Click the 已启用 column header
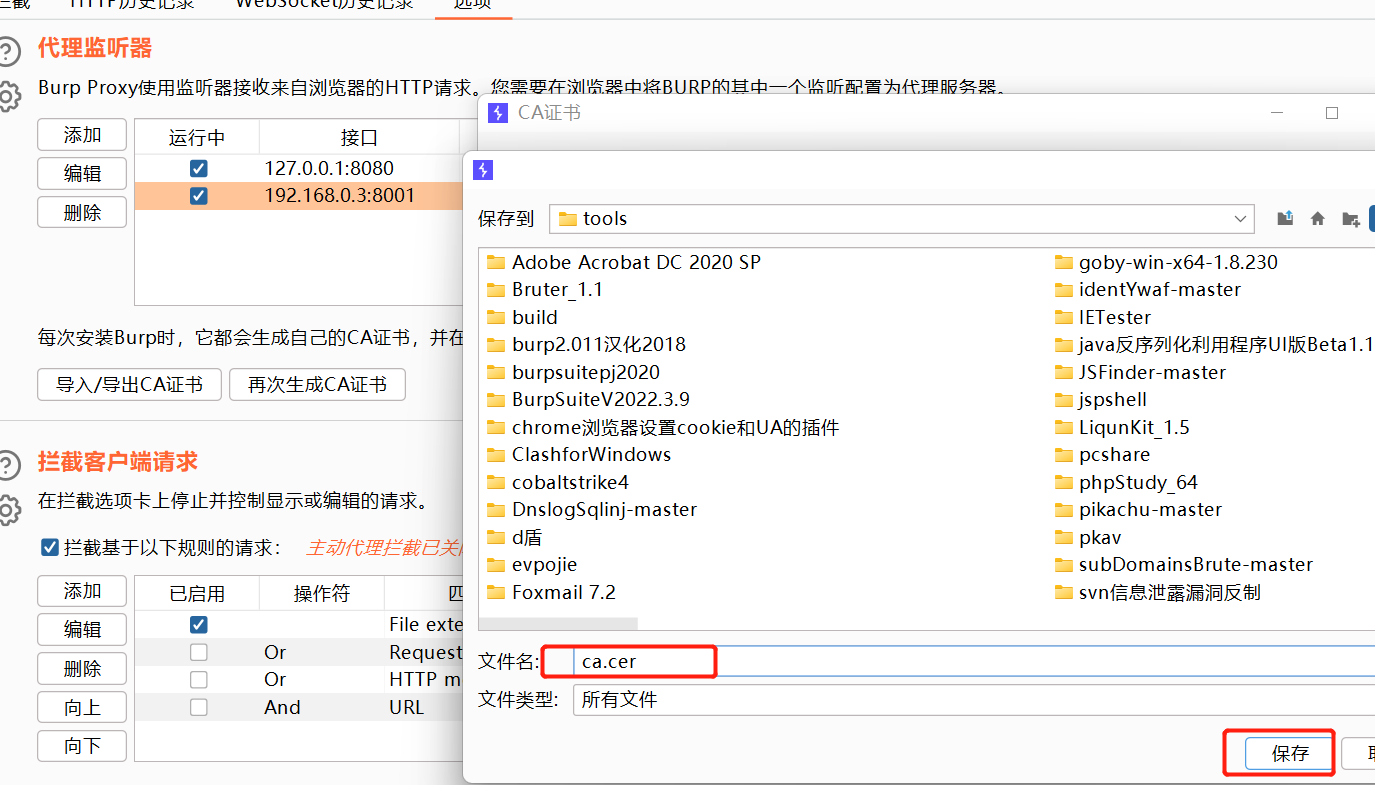This screenshot has width=1375, height=785. pyautogui.click(x=197, y=593)
